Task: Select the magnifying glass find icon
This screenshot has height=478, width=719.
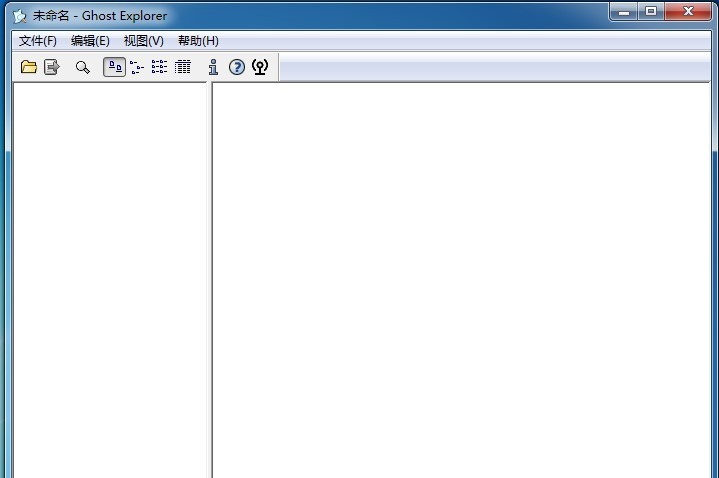Action: pyautogui.click(x=83, y=67)
